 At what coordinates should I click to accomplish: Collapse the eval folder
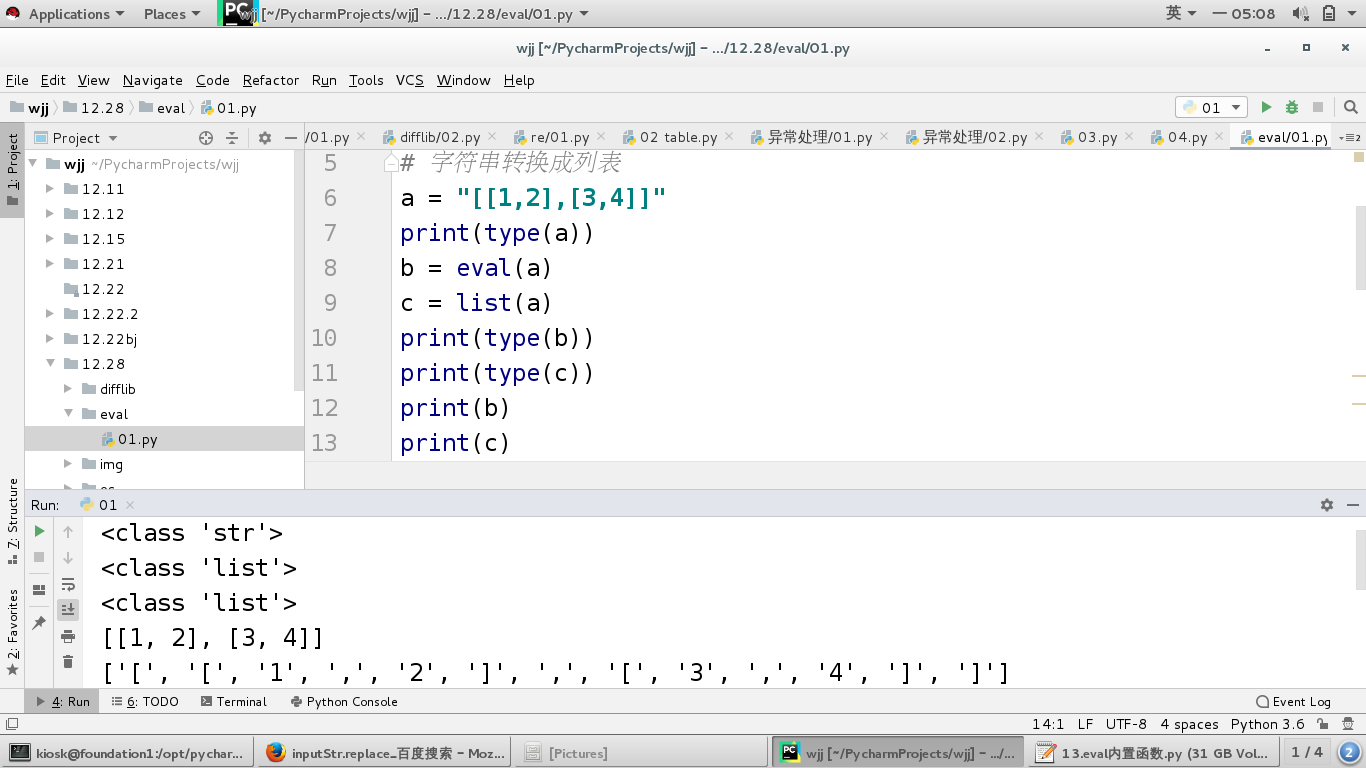(68, 414)
